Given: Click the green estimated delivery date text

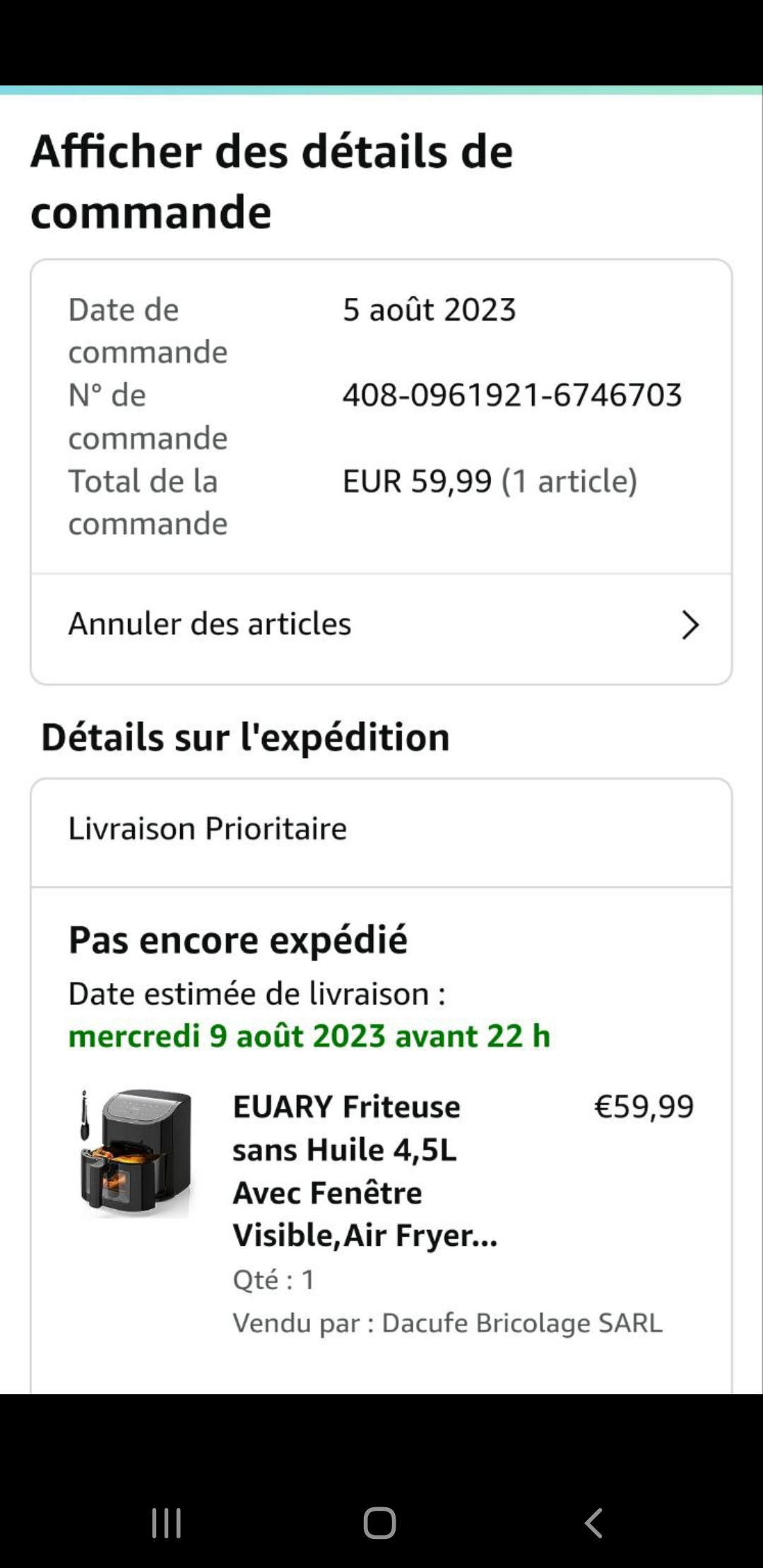Looking at the screenshot, I should [309, 1036].
